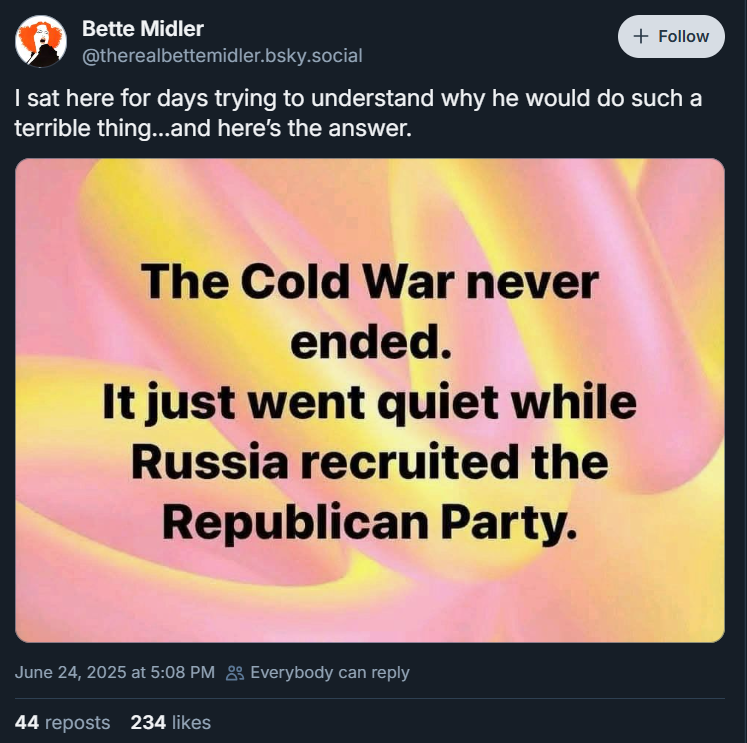Open Bette Midler's profile avatar
The image size is (747, 743).
(x=41, y=42)
